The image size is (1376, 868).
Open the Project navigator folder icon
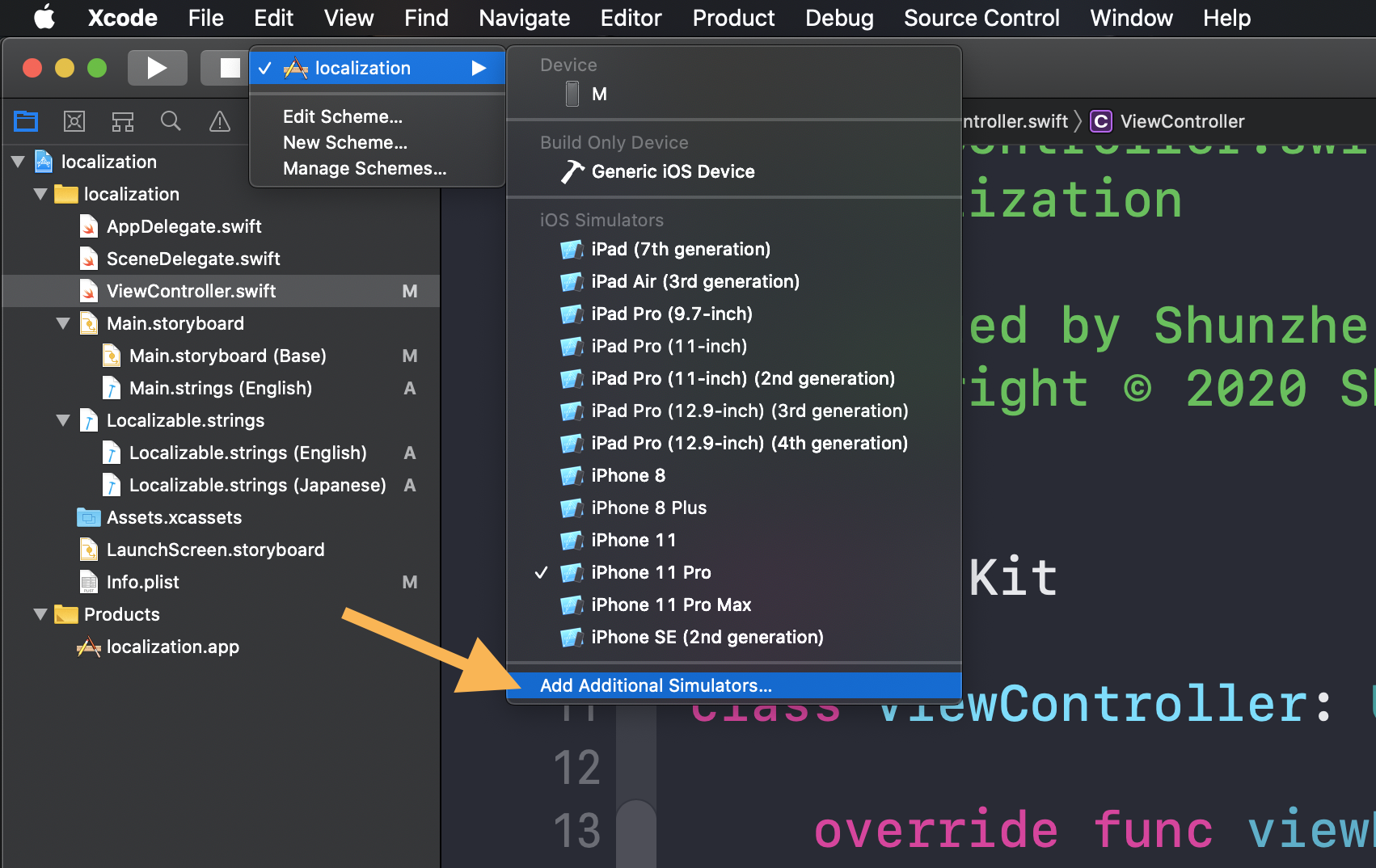coord(26,121)
